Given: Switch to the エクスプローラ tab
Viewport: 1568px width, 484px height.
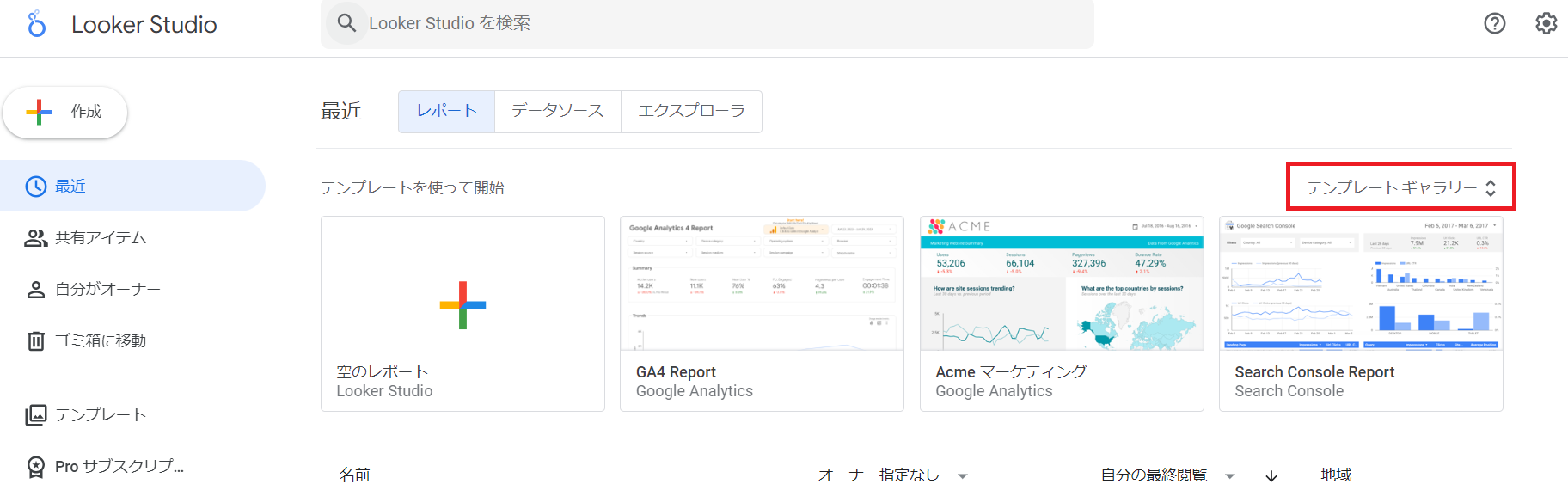Looking at the screenshot, I should point(692,112).
